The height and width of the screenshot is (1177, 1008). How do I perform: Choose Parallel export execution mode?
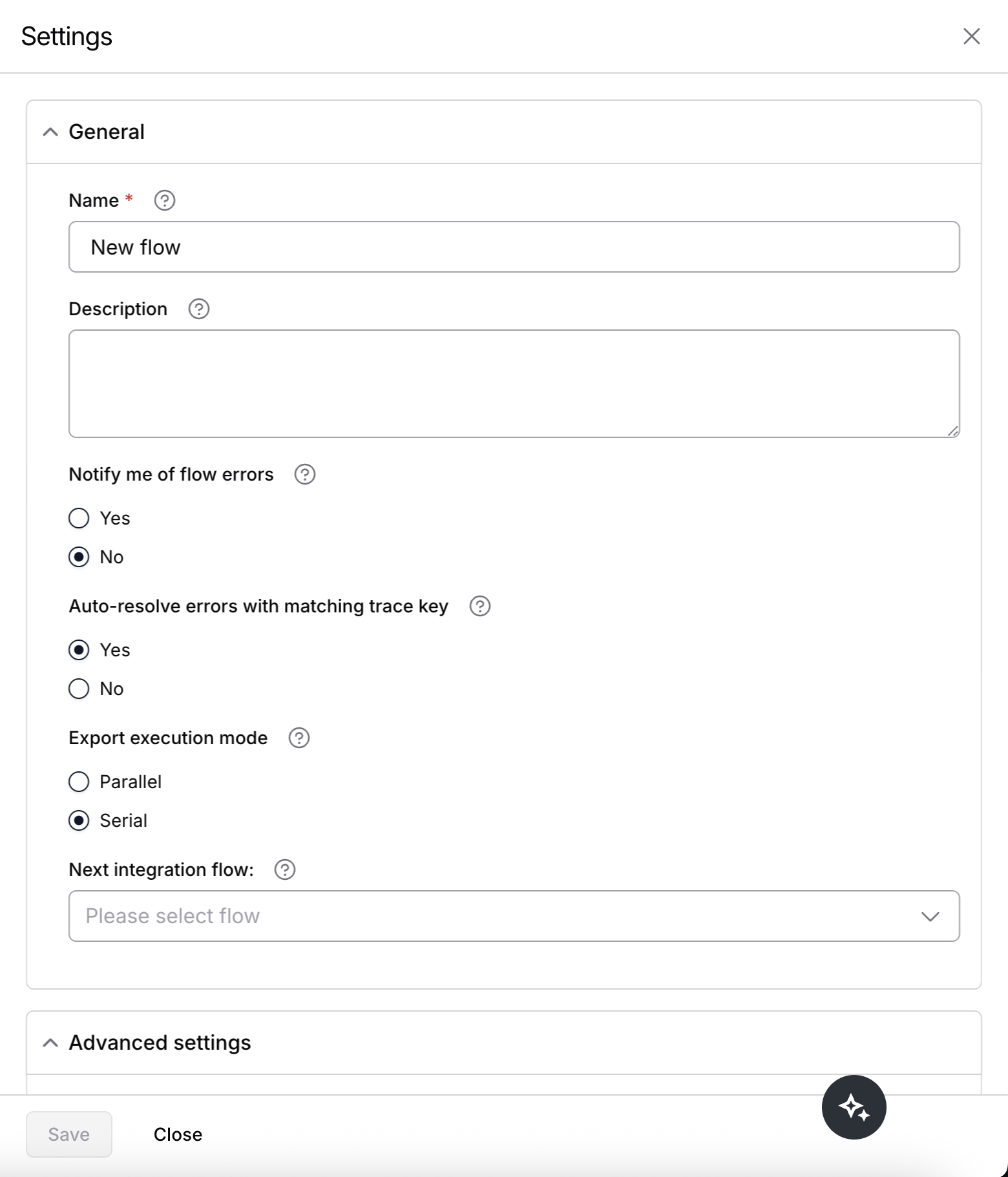click(79, 782)
